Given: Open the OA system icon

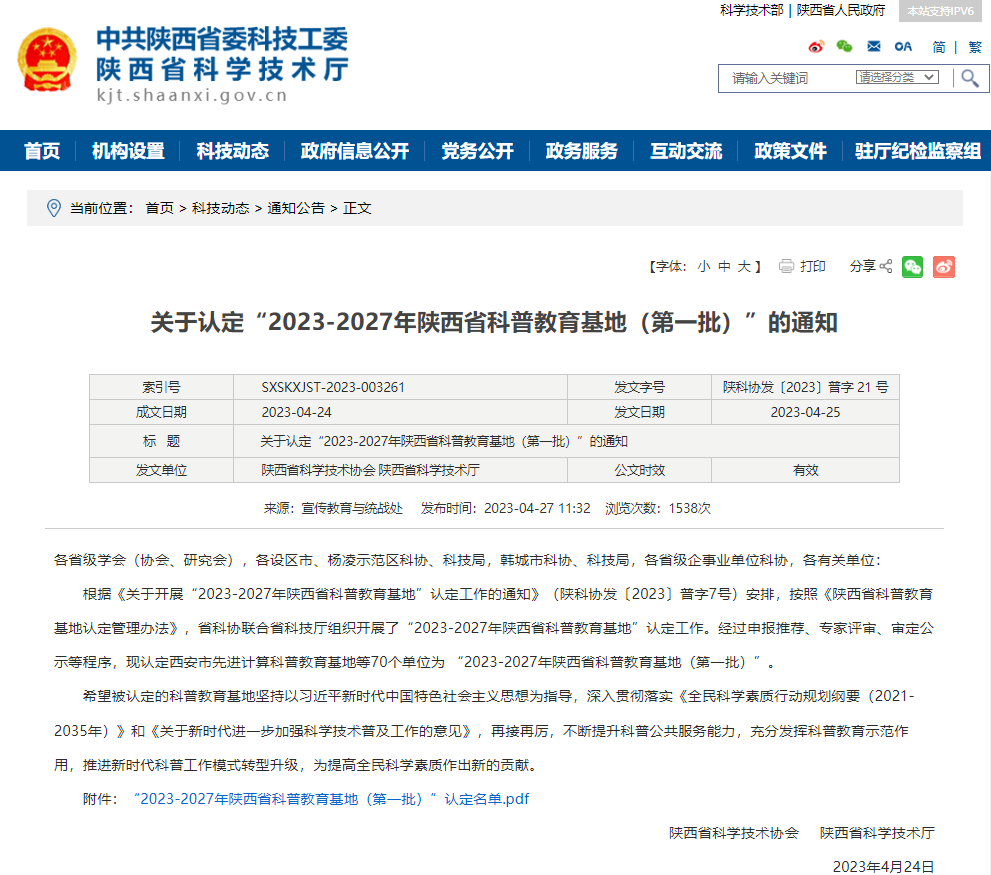Looking at the screenshot, I should click(x=903, y=47).
